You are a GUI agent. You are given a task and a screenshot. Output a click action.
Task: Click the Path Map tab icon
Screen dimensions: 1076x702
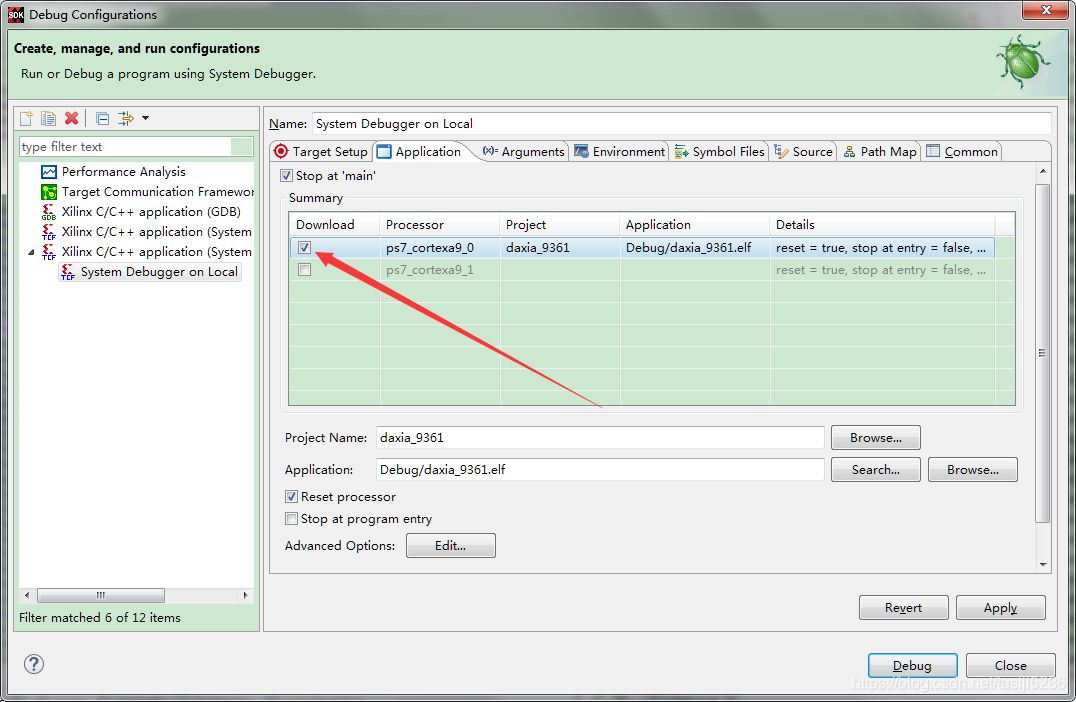point(850,152)
